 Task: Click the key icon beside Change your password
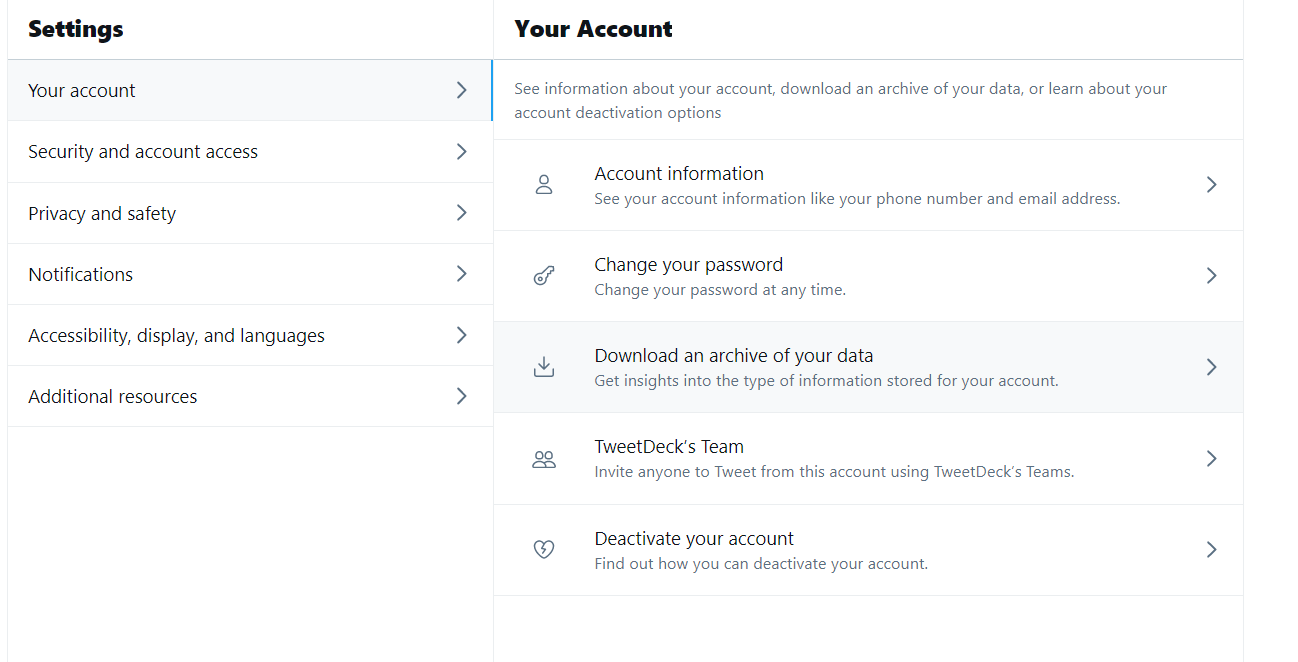(544, 276)
